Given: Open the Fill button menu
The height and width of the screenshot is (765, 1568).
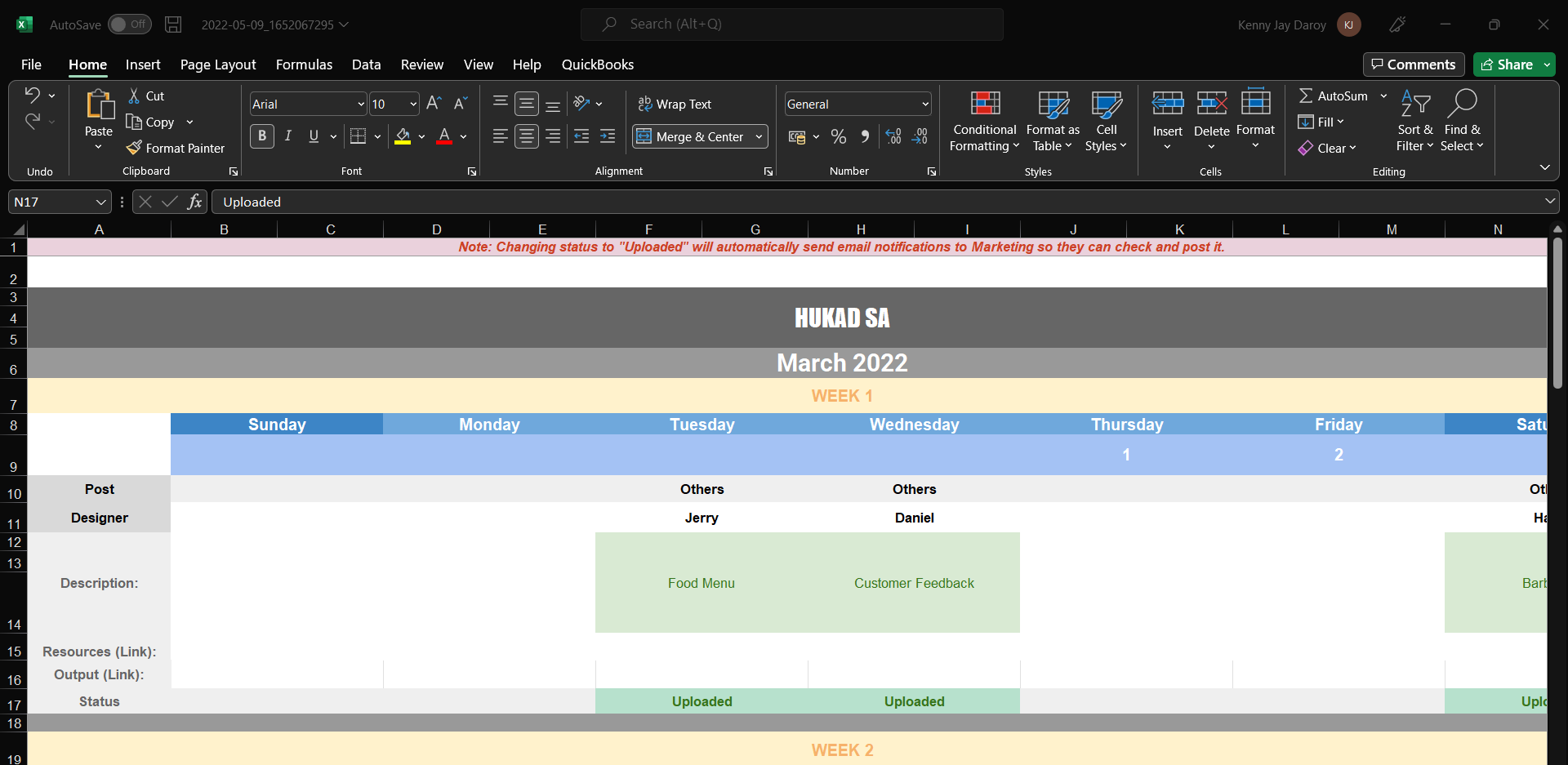Looking at the screenshot, I should (1321, 122).
